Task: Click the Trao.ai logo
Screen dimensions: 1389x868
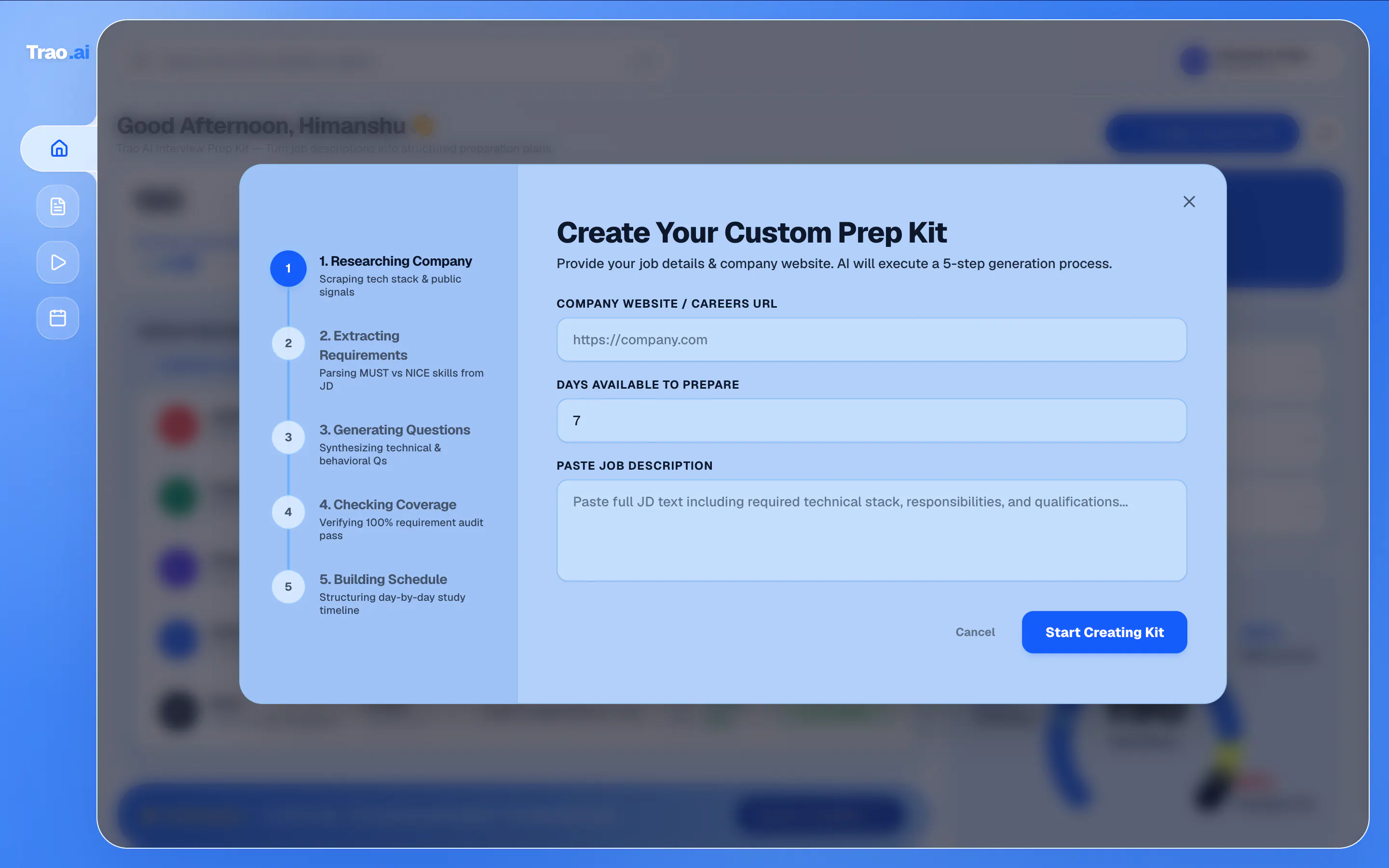Action: coord(58,52)
